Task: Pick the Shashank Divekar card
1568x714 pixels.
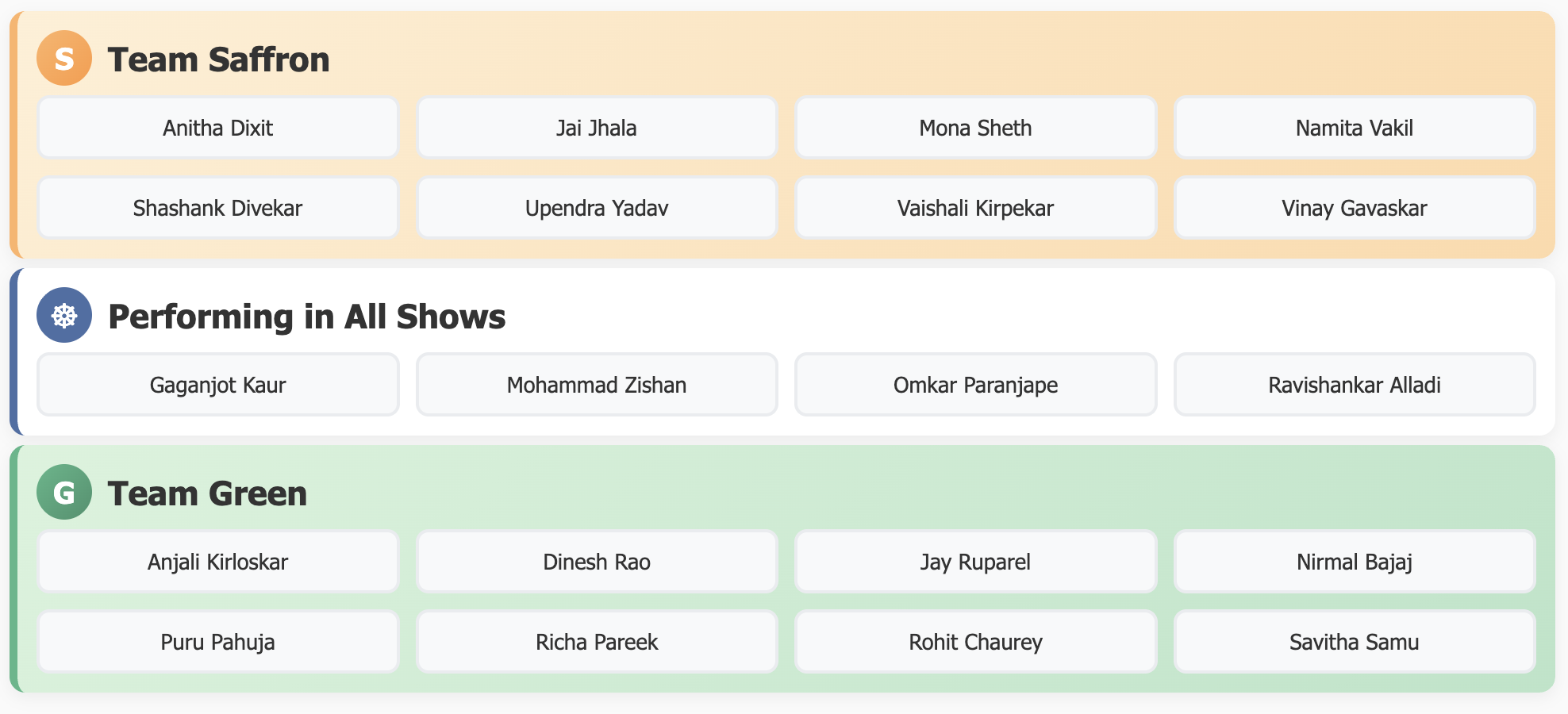Action: (218, 208)
